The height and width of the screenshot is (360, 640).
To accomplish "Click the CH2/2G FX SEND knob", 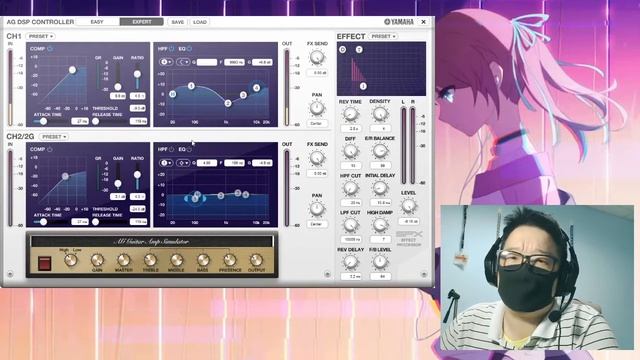I will click(317, 158).
